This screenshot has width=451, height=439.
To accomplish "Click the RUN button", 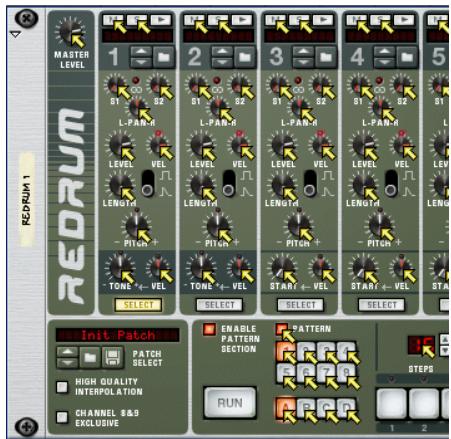I will [230, 403].
